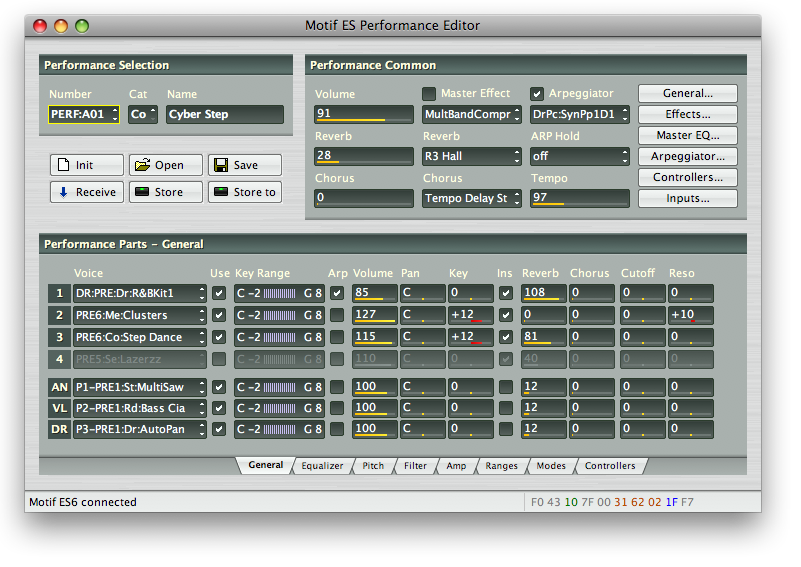Open the R3 Hall reverb type dropdown
Viewport: 801px width, 567px height.
click(471, 156)
